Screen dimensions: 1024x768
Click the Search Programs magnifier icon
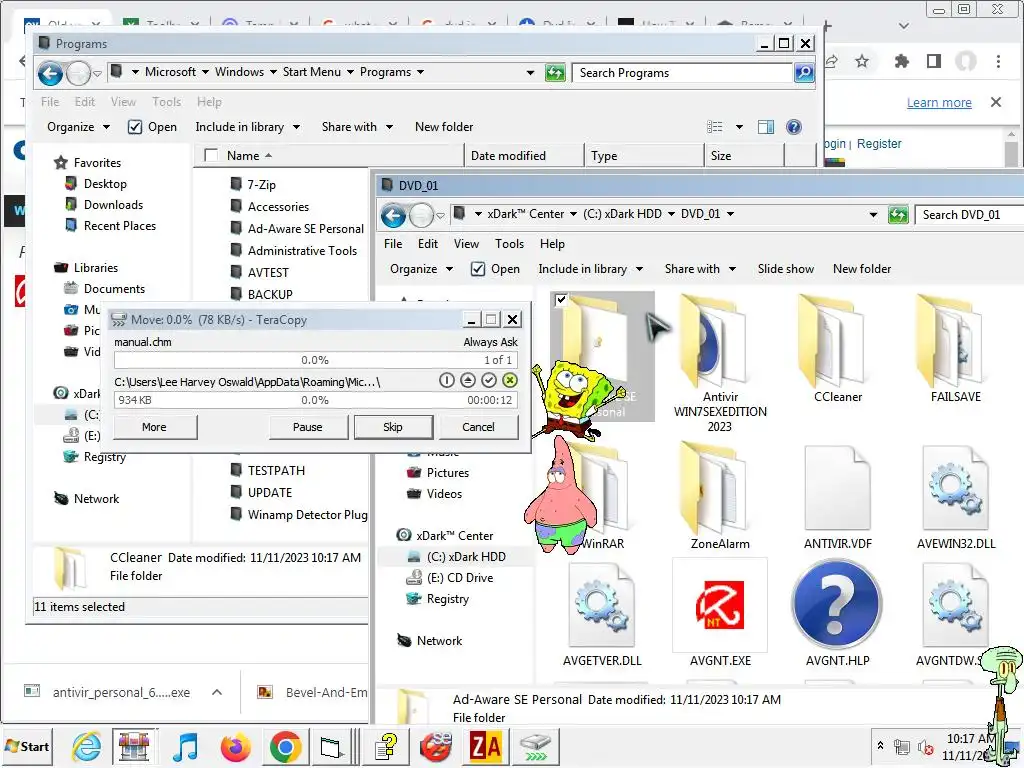point(804,72)
